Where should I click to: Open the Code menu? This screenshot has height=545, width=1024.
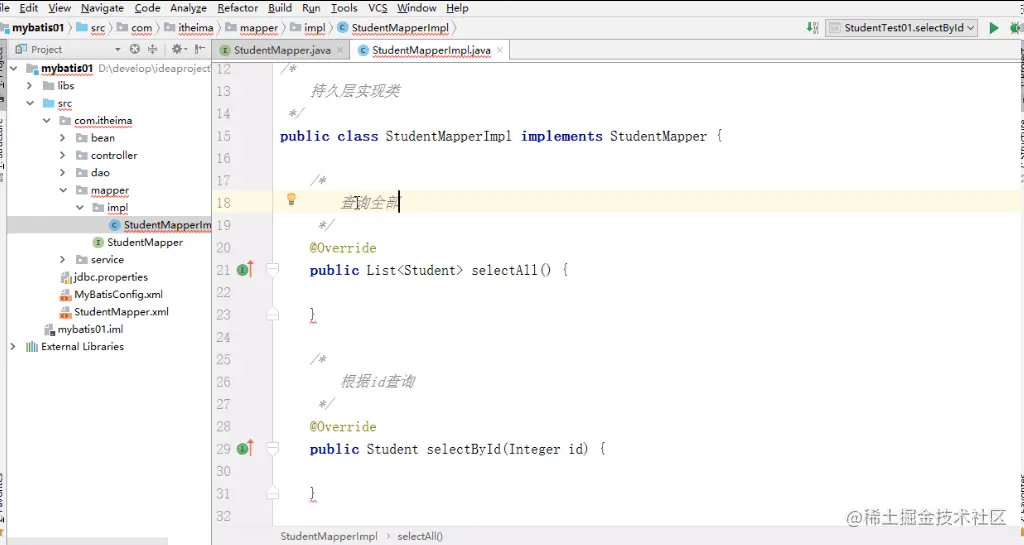pos(148,8)
